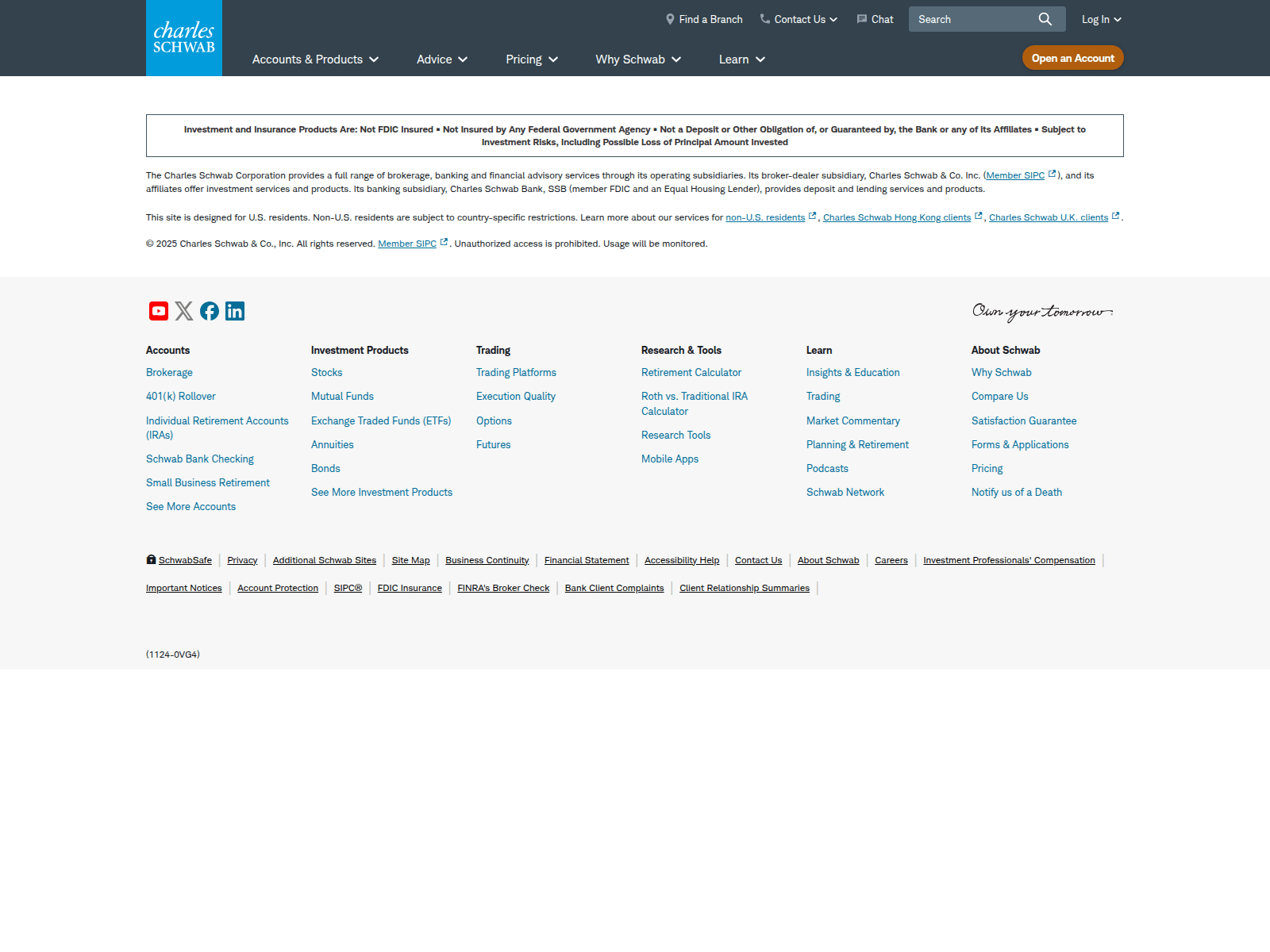Image resolution: width=1270 pixels, height=952 pixels.
Task: Click the SchwabSafe lock icon
Action: tap(151, 559)
